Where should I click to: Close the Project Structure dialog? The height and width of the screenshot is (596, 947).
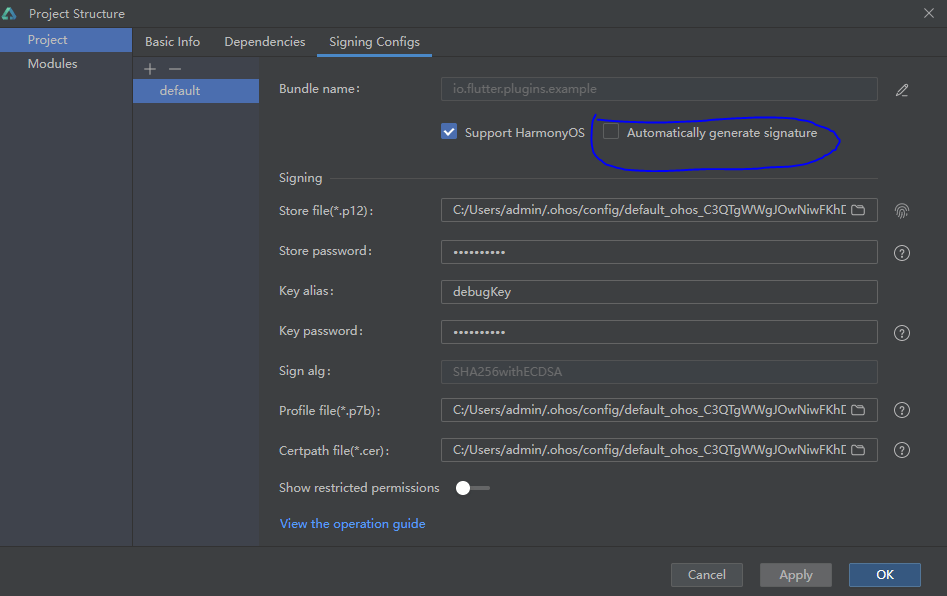click(x=929, y=13)
